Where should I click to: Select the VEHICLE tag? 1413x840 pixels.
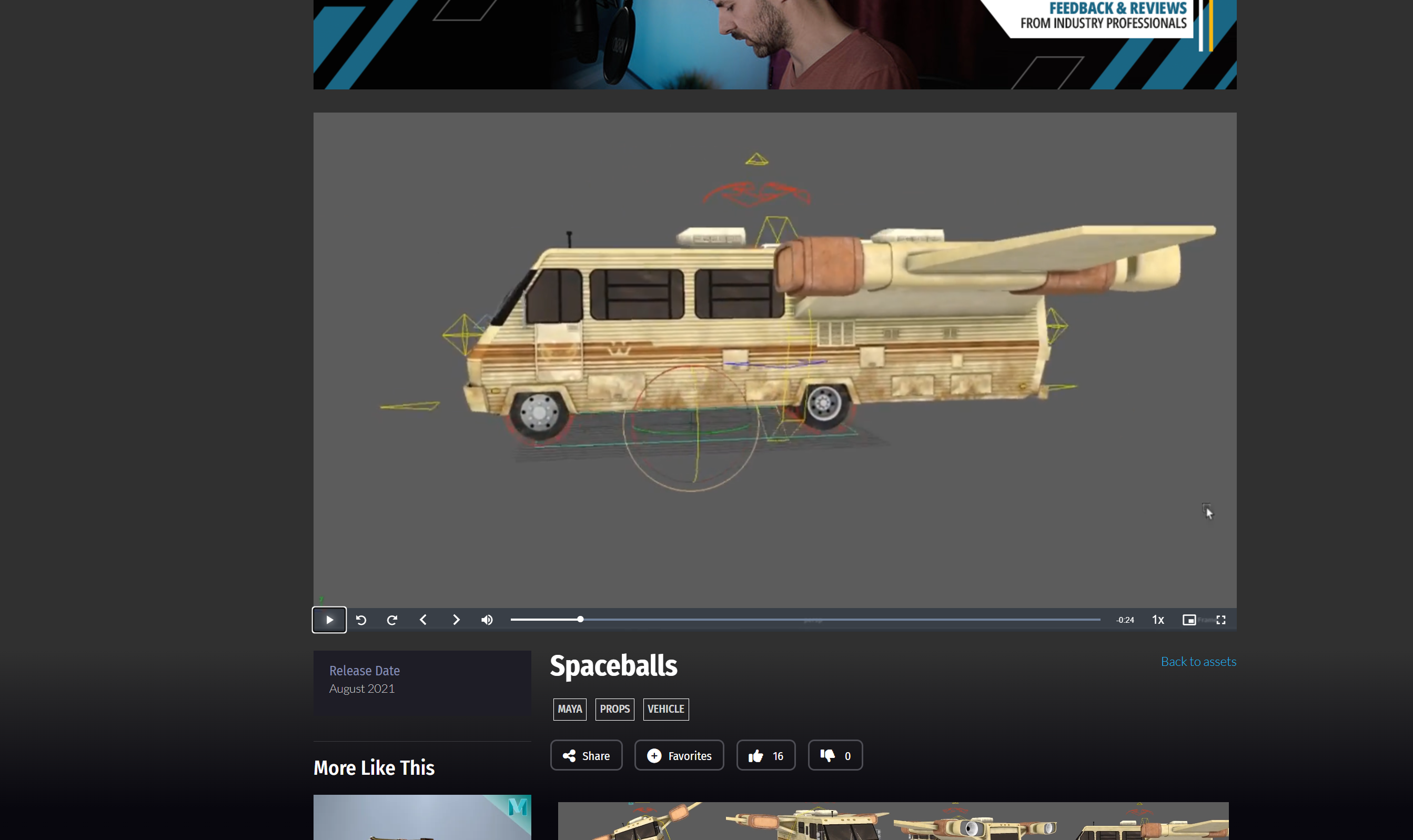click(x=666, y=709)
